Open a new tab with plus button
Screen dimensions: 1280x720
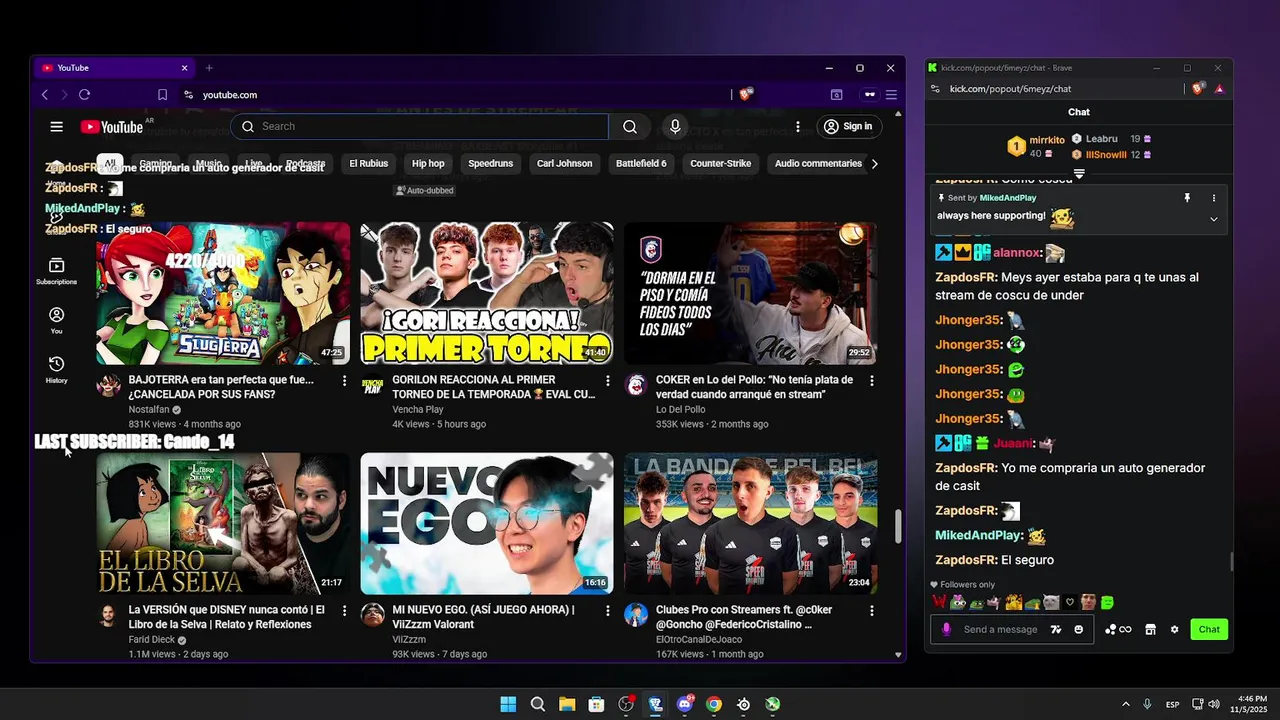[209, 68]
